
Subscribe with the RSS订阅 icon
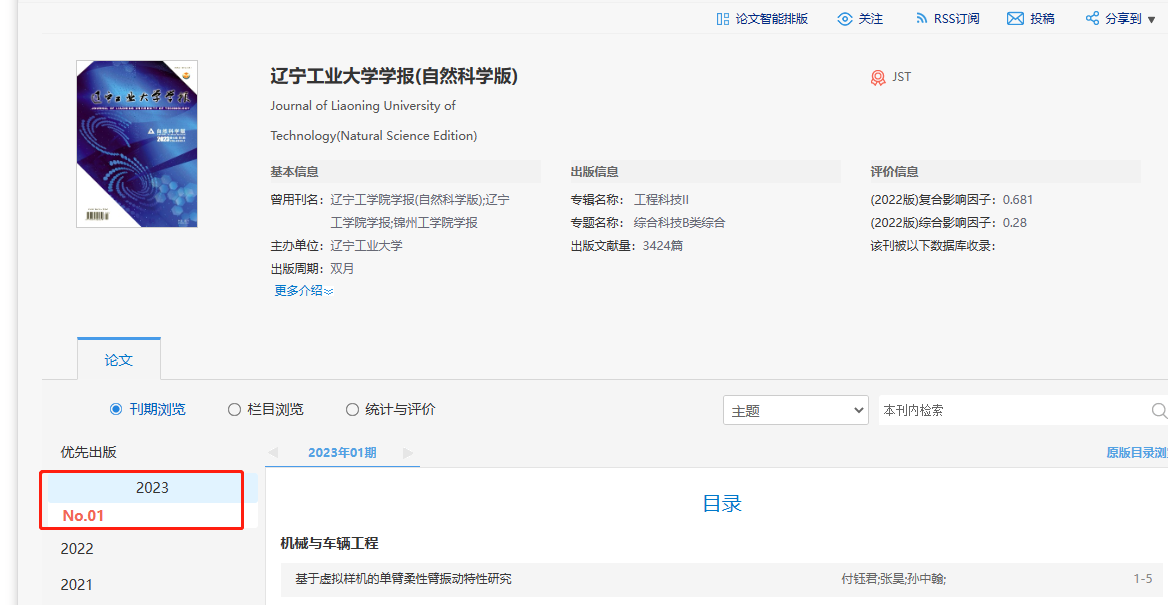click(x=922, y=19)
